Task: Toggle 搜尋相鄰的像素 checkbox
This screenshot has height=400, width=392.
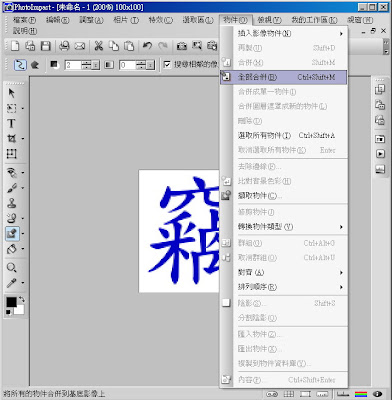Action: tap(167, 64)
